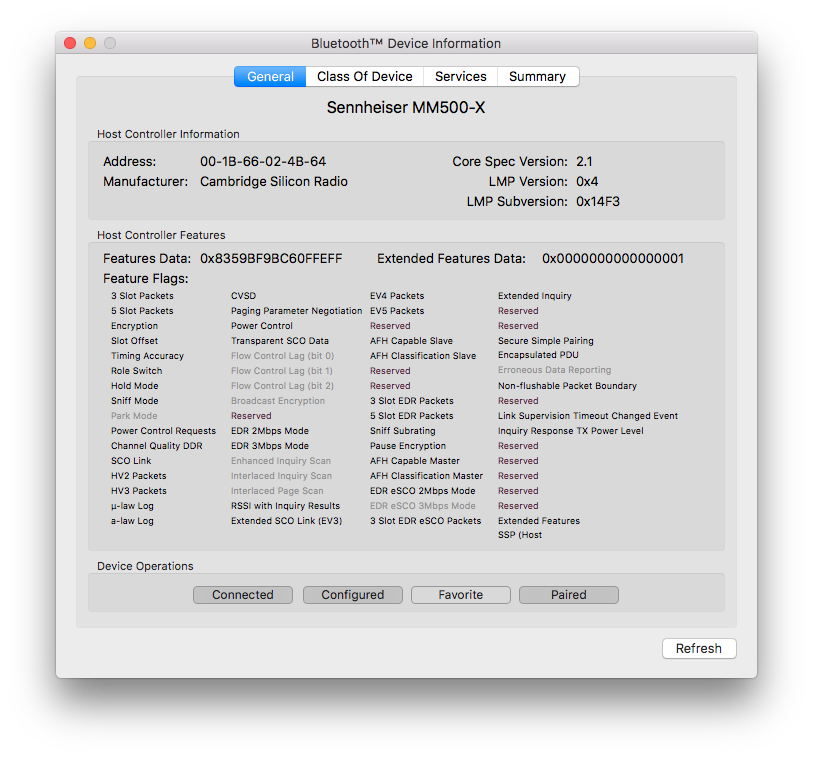This screenshot has height=758, width=813.
Task: Close the window with the red button
Action: point(70,43)
